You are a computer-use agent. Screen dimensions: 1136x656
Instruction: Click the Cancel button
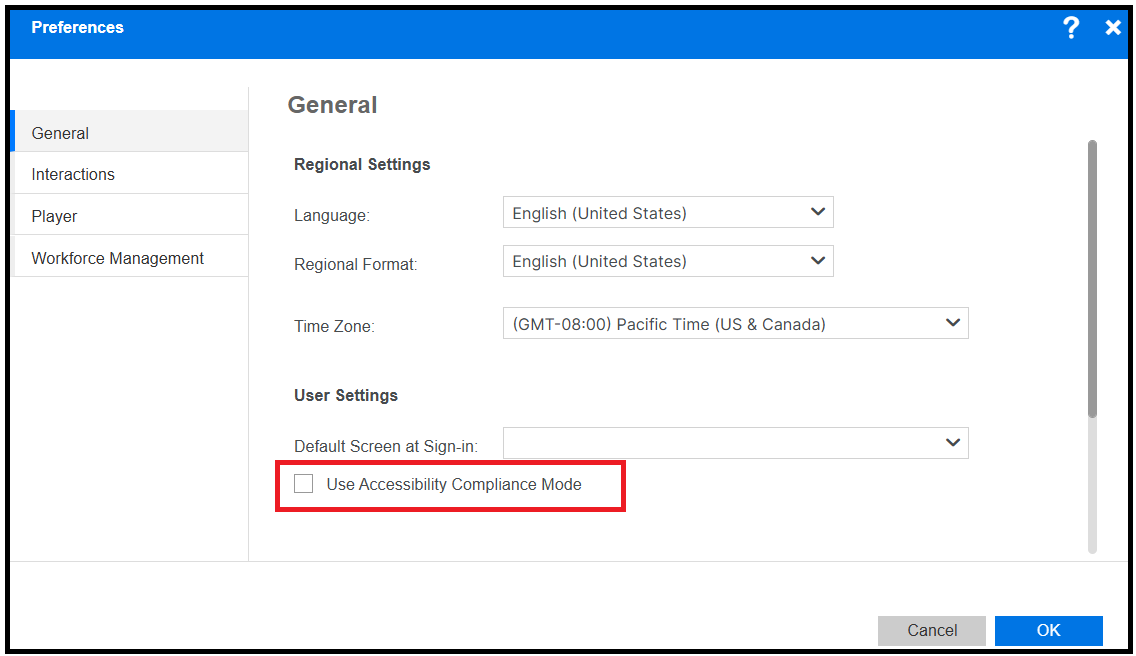tap(932, 631)
